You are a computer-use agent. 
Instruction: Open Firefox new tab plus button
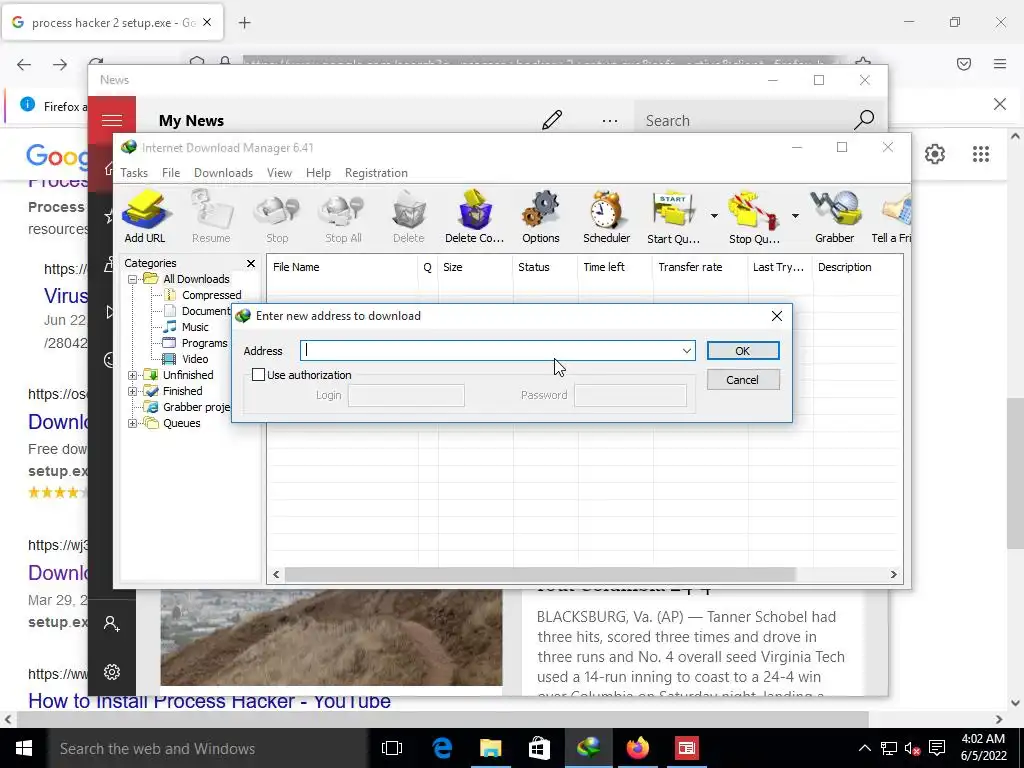(244, 23)
